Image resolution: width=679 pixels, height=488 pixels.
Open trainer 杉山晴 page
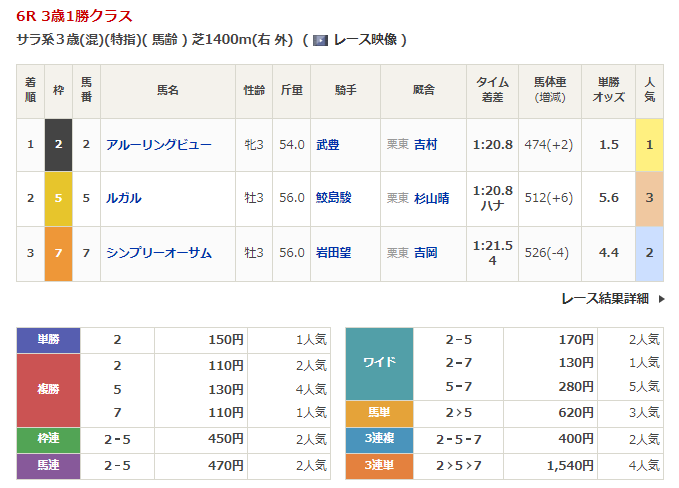click(432, 198)
